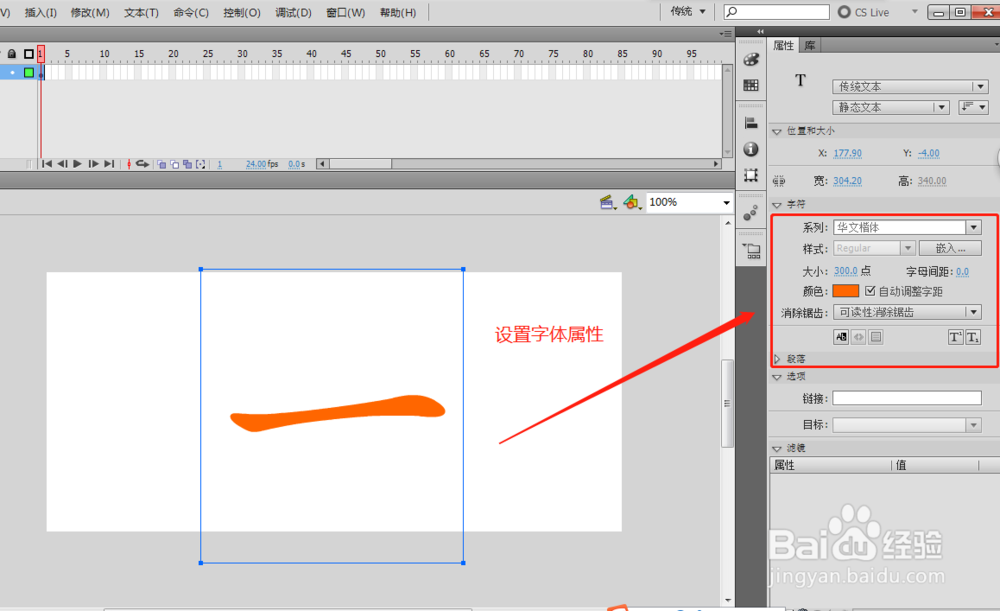The width and height of the screenshot is (1000, 611).
Task: Open the 窗口 menu
Action: [342, 12]
